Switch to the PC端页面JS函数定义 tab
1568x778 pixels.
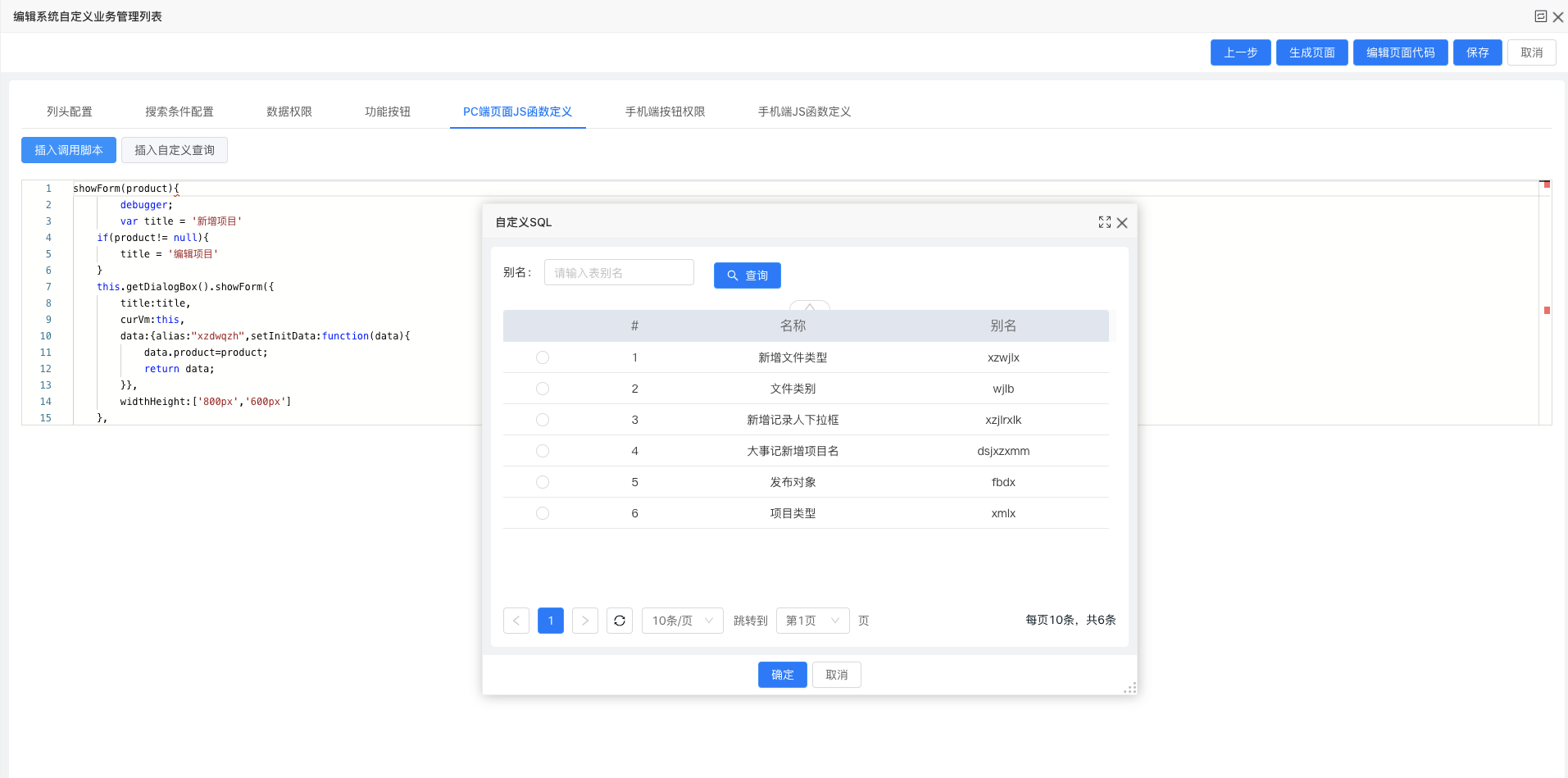[x=518, y=111]
